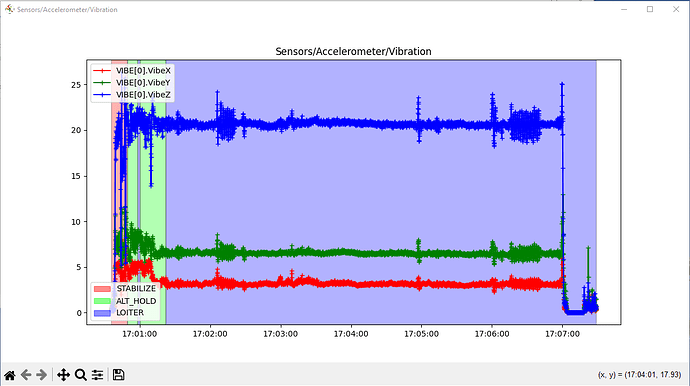Click the 17:04:00 x-axis tick label
The height and width of the screenshot is (386, 690).
351,334
